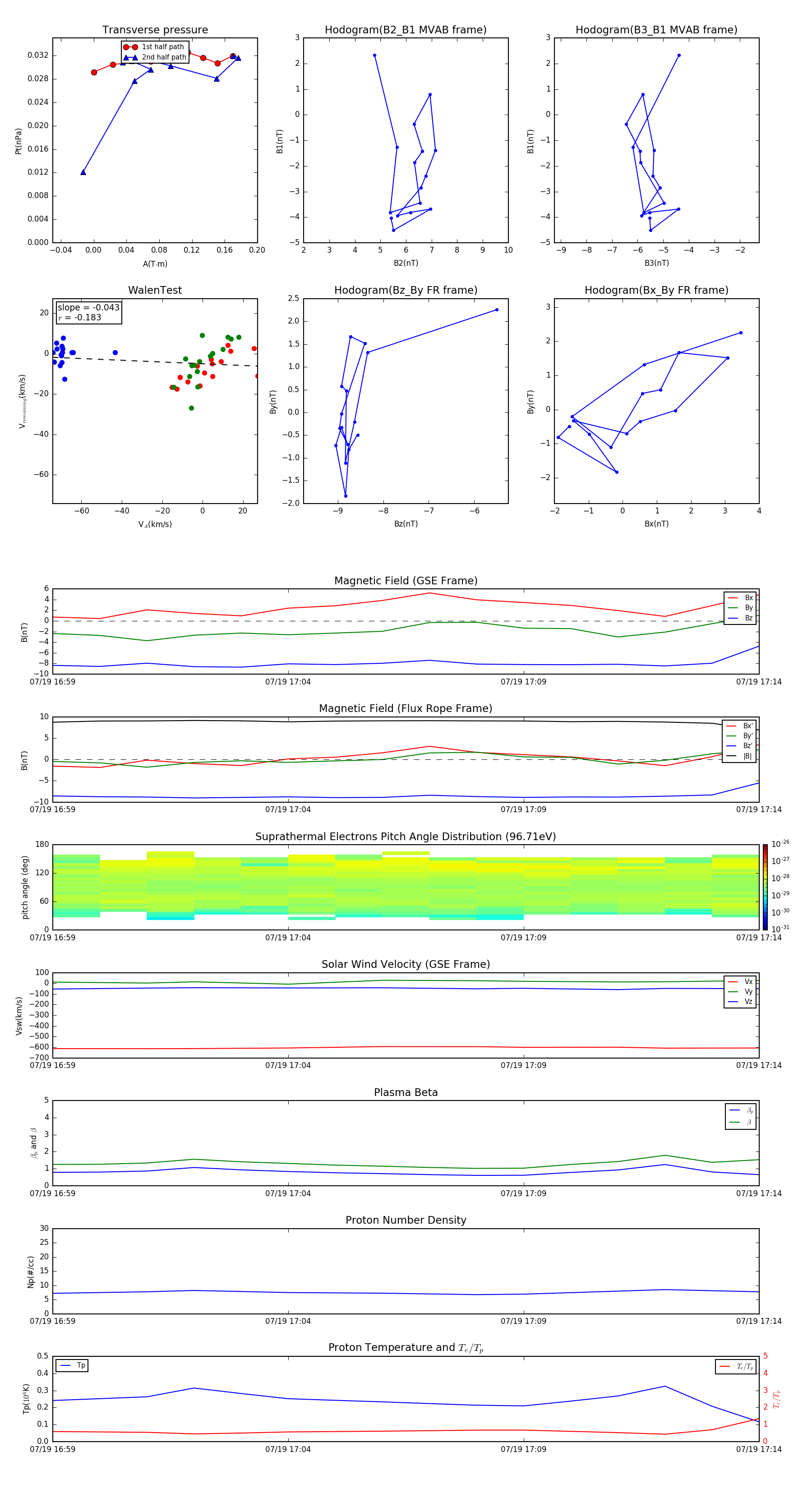Select the 'βp' entry in Plasma Beta legend

pos(741,1110)
